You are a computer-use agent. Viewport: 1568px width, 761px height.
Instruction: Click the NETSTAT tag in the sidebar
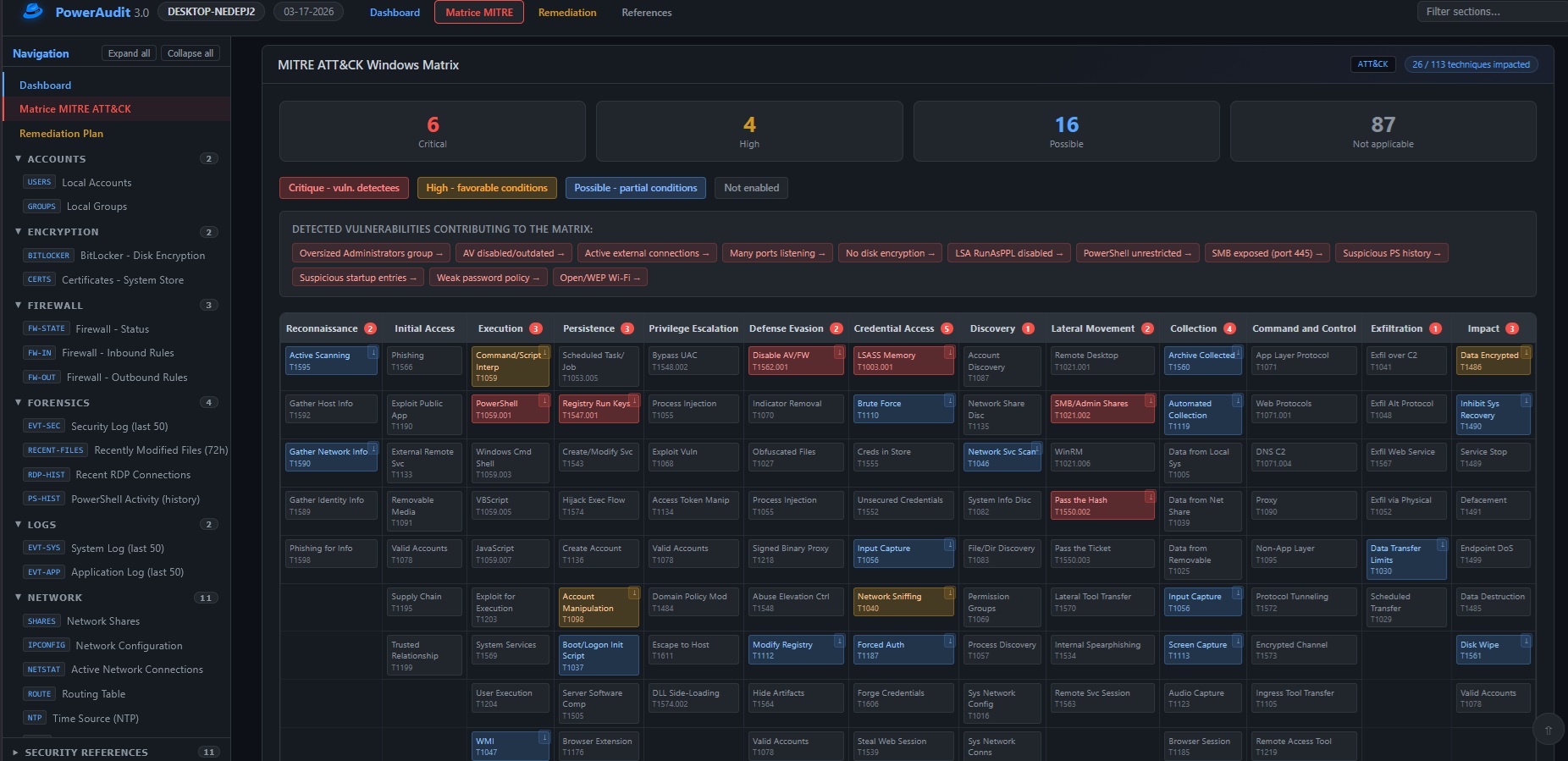point(43,670)
